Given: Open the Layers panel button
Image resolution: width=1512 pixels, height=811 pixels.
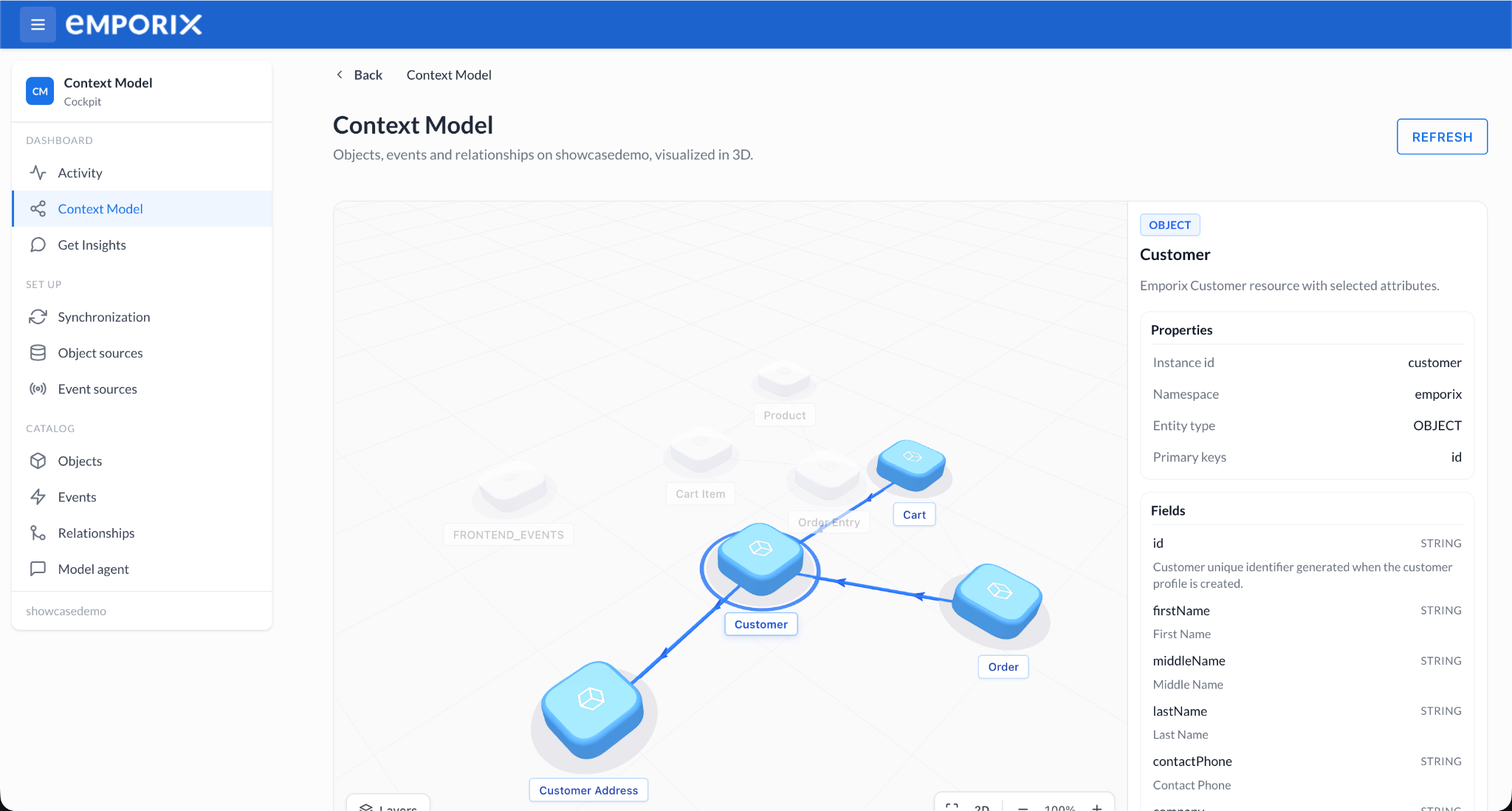Looking at the screenshot, I should [x=388, y=804].
